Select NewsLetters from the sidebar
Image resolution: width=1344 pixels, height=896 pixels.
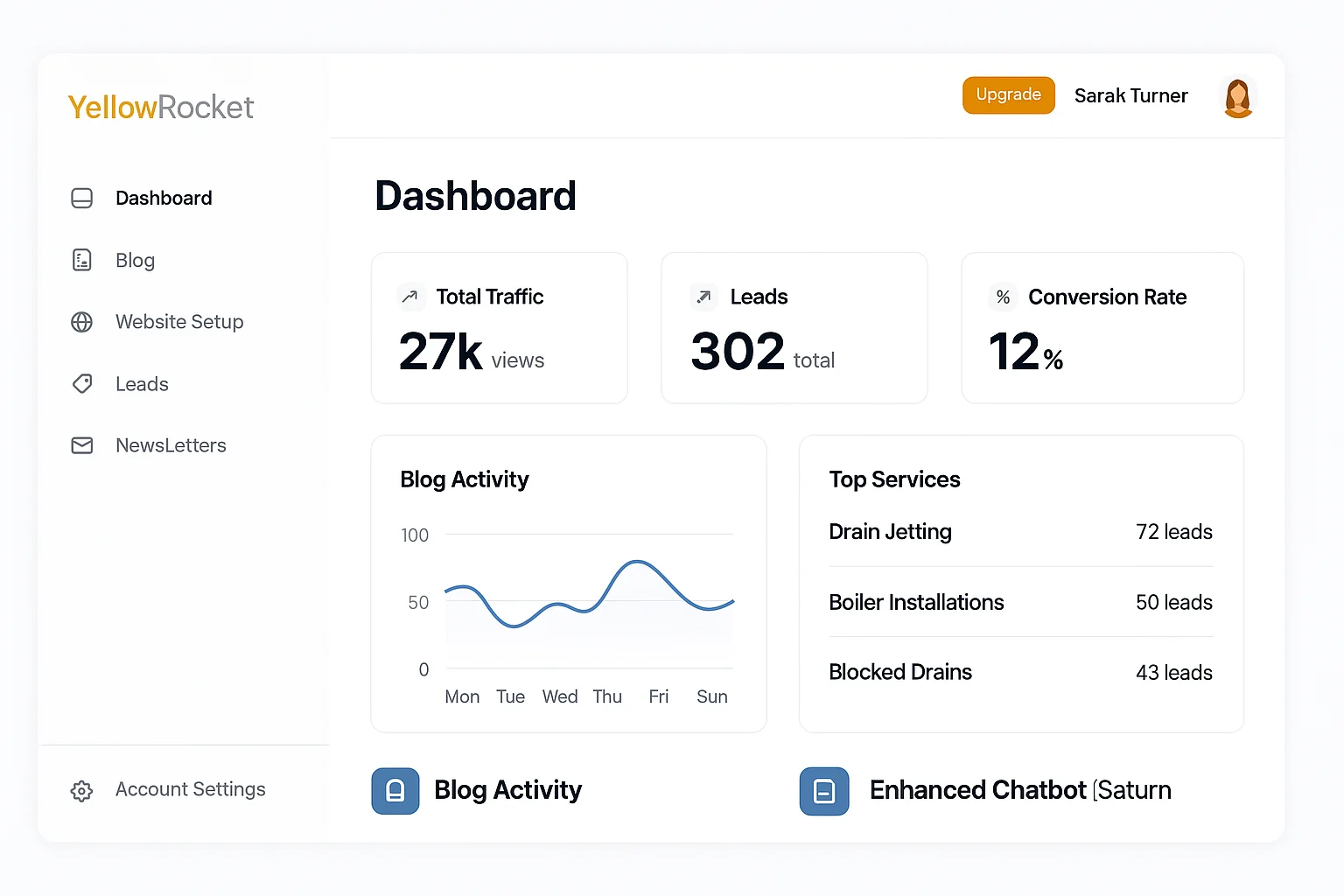(x=171, y=445)
